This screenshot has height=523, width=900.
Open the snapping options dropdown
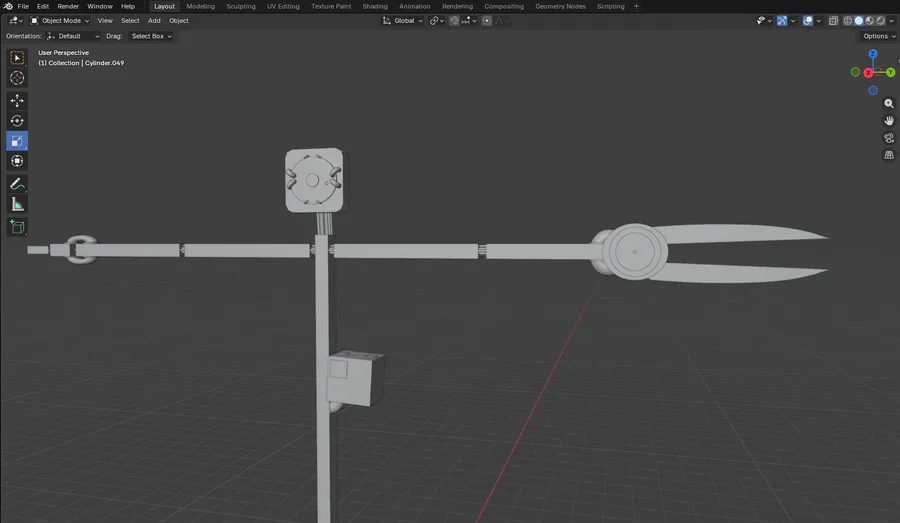[x=469, y=21]
